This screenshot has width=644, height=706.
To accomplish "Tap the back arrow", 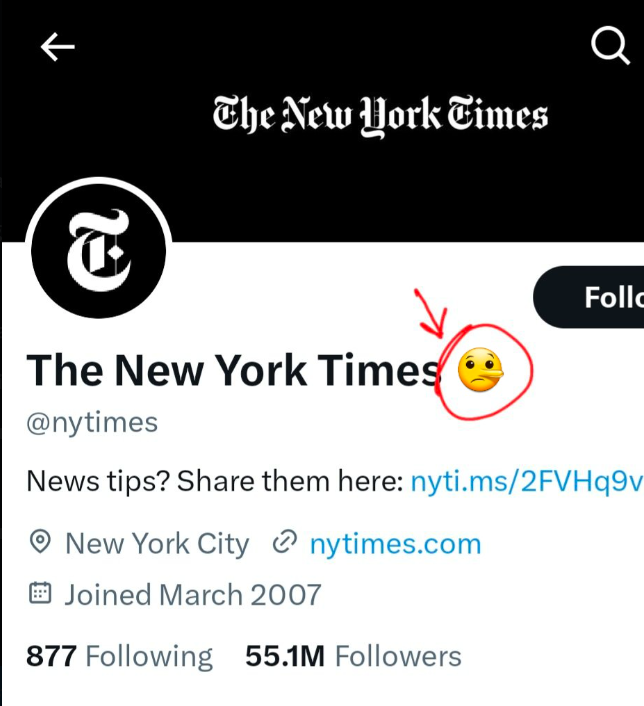I will 58,47.
